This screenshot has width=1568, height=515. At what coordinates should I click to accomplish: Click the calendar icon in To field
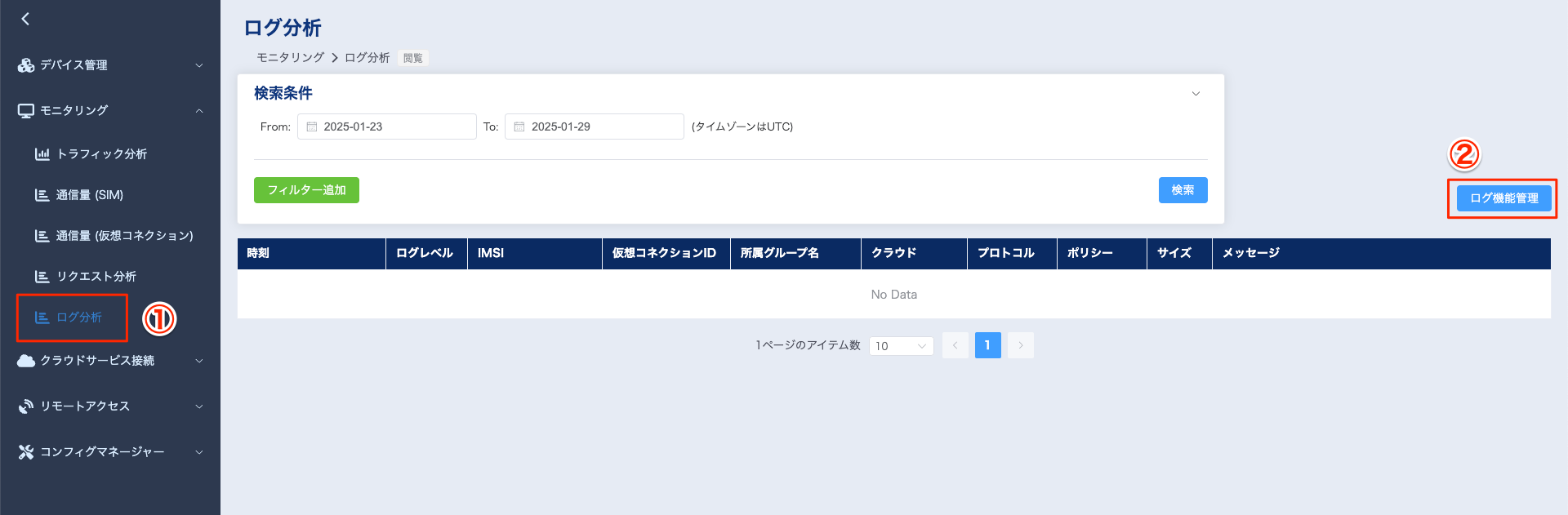[x=519, y=127]
